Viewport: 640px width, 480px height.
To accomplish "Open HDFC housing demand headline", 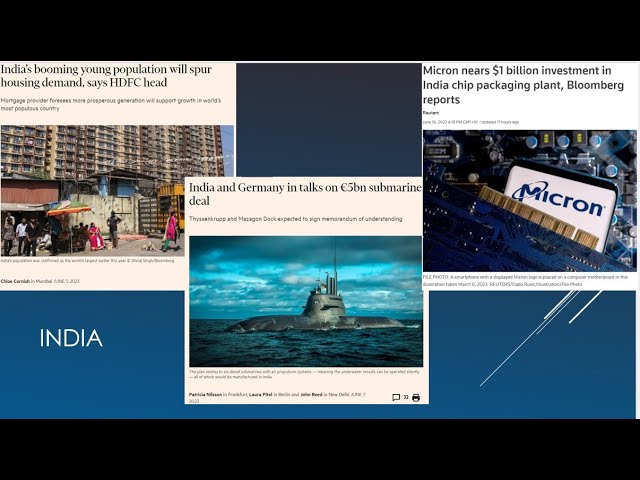I will tap(106, 76).
